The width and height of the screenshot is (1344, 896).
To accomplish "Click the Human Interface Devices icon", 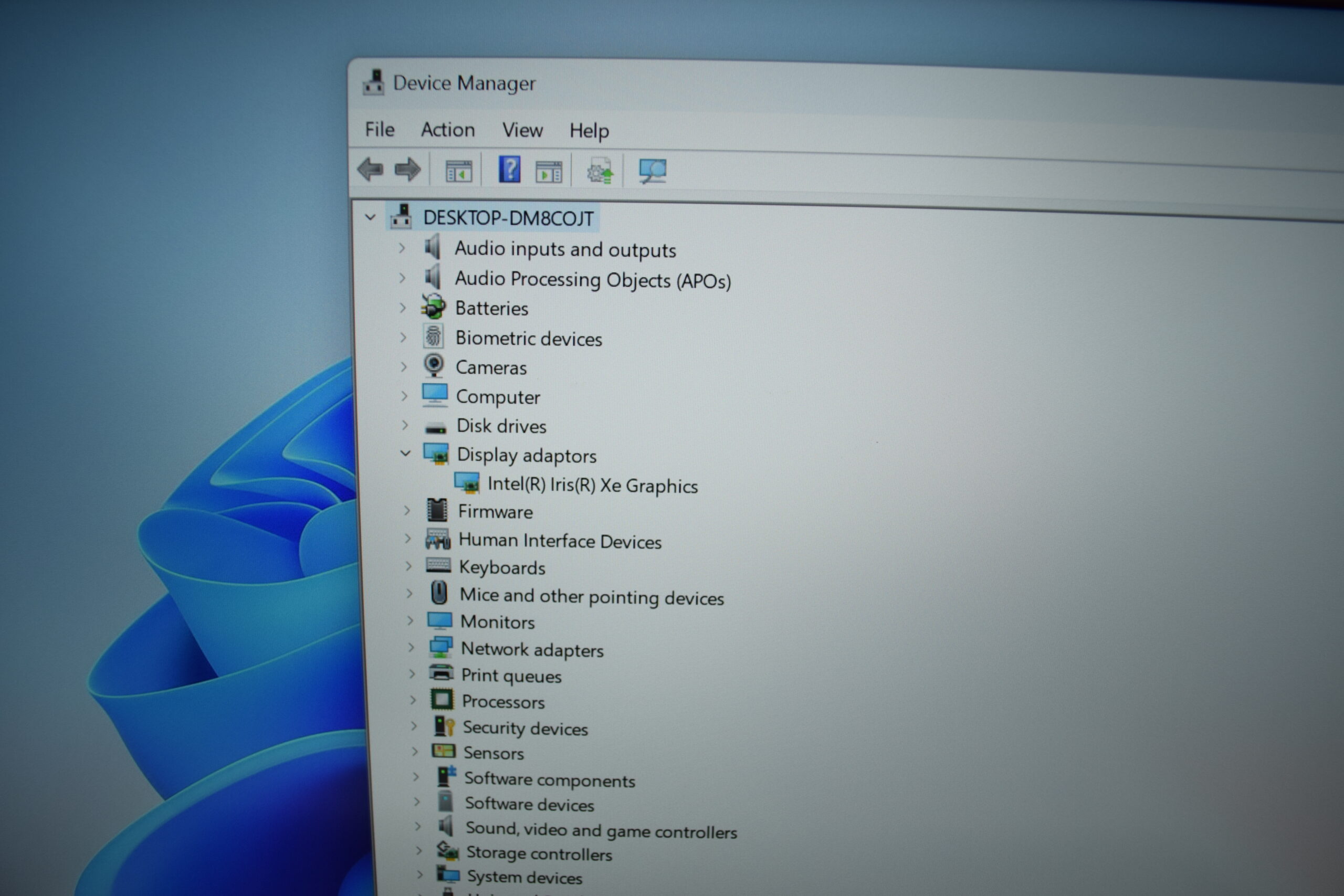I will pyautogui.click(x=438, y=539).
